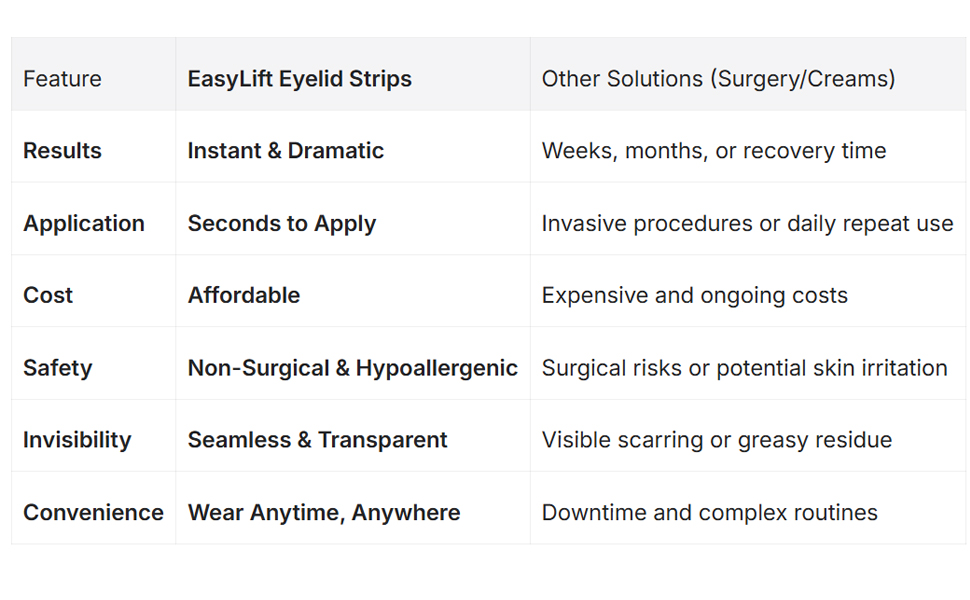
Task: Select the 'Non-Surgical & Hypoallergenic' cell
Action: coord(352,368)
